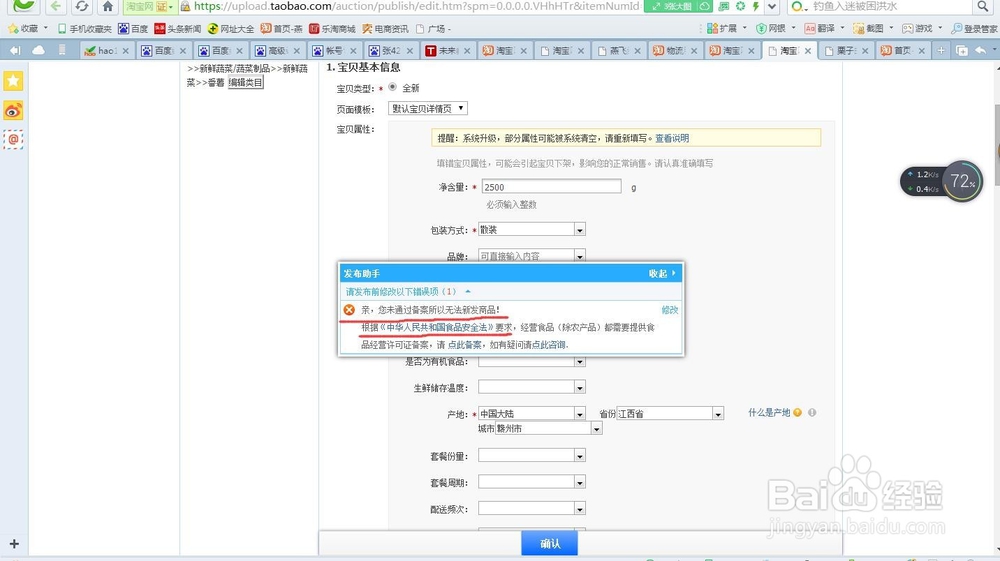The height and width of the screenshot is (561, 1000).
Task: Open the 截图 screenshot tool
Action: [869, 28]
